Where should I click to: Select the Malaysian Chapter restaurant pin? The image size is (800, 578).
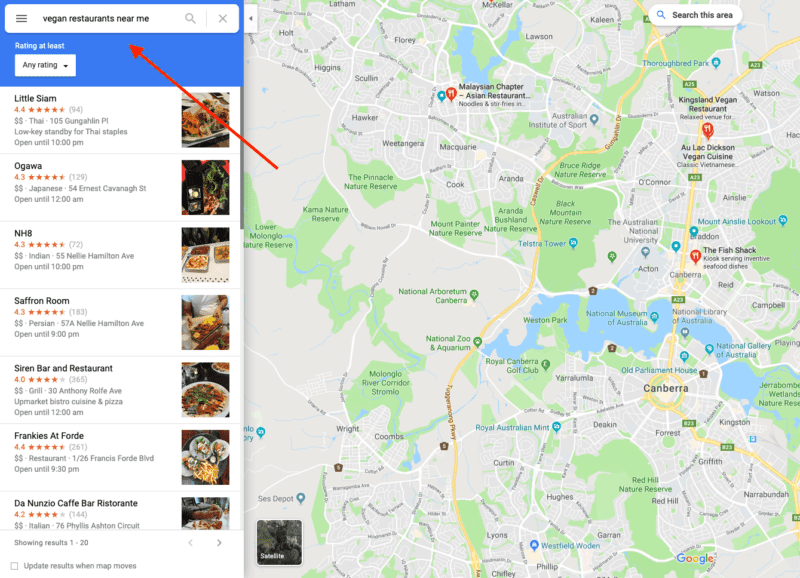pyautogui.click(x=451, y=94)
